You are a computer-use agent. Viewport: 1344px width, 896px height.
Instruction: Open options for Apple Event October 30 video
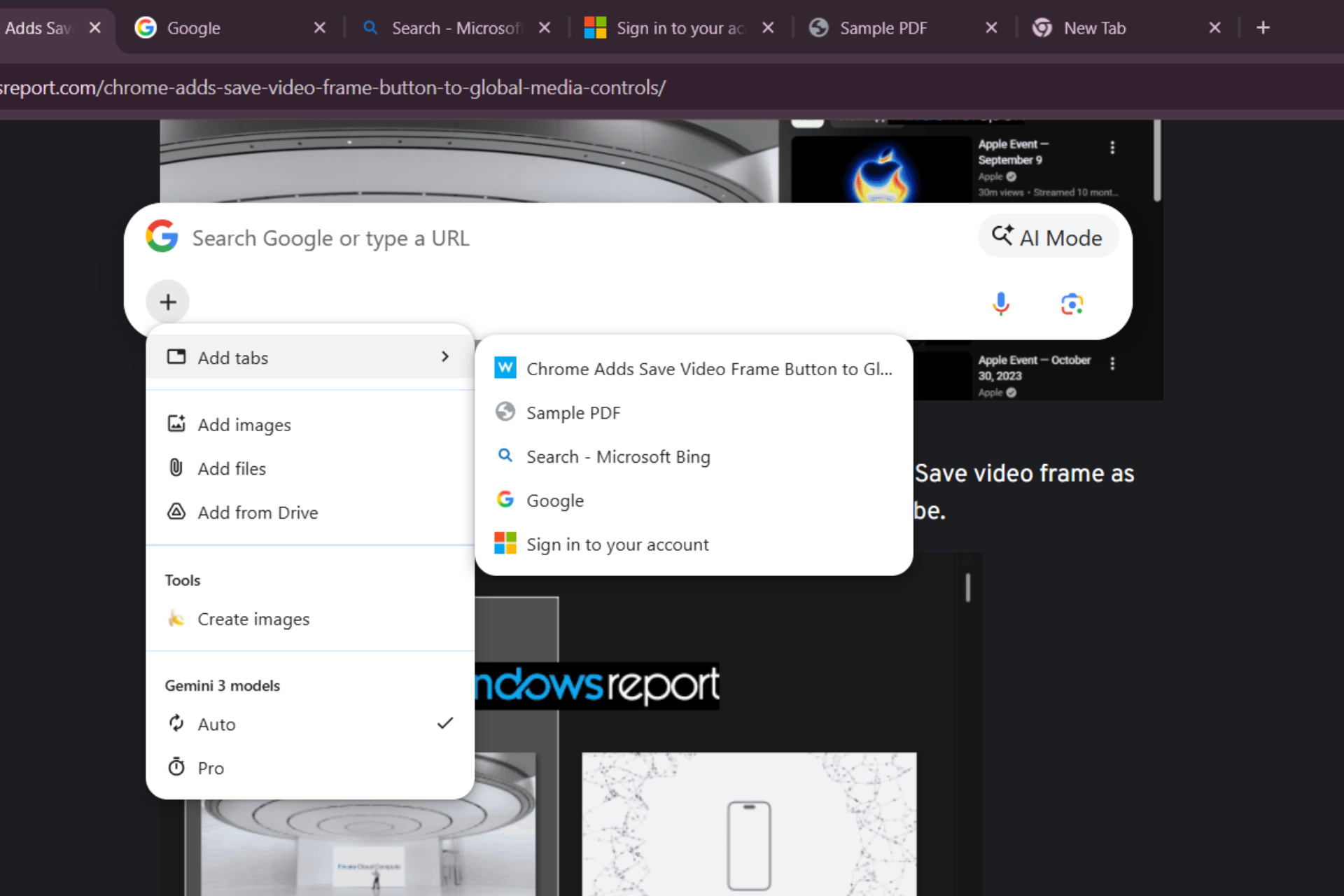pyautogui.click(x=1112, y=363)
